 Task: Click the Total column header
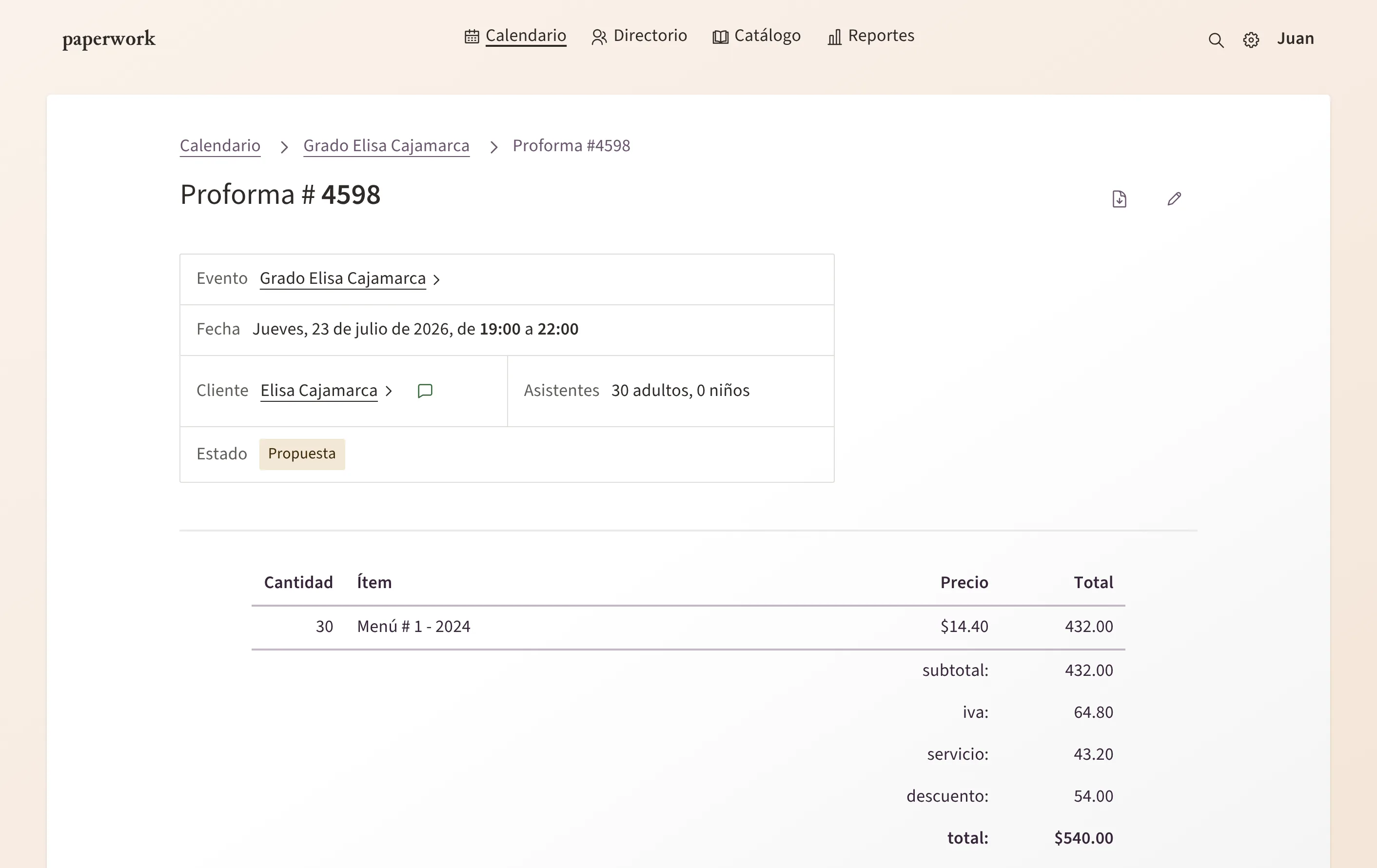pos(1093,583)
